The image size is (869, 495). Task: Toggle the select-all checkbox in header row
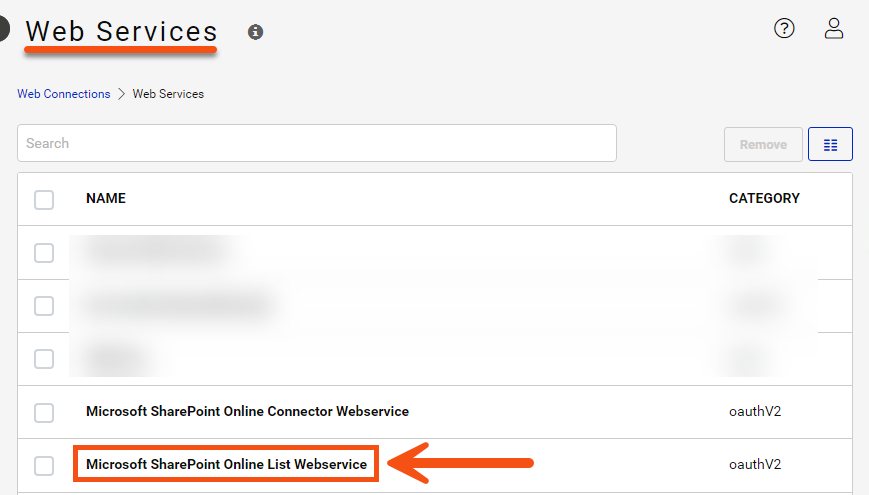pyautogui.click(x=44, y=199)
